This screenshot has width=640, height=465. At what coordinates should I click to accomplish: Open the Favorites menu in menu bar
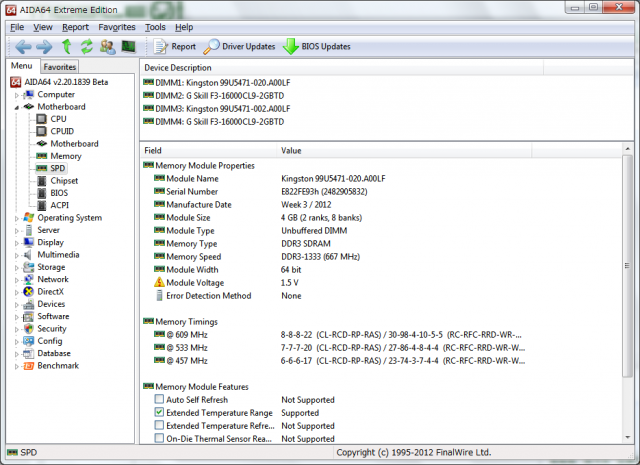pos(117,27)
